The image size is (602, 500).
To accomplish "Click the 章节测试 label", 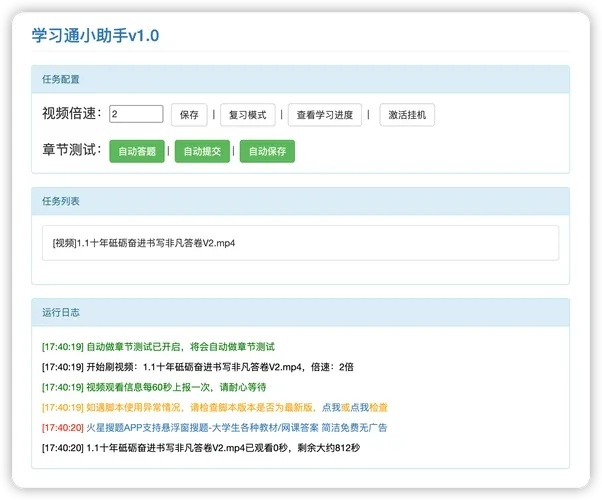I will [x=72, y=150].
